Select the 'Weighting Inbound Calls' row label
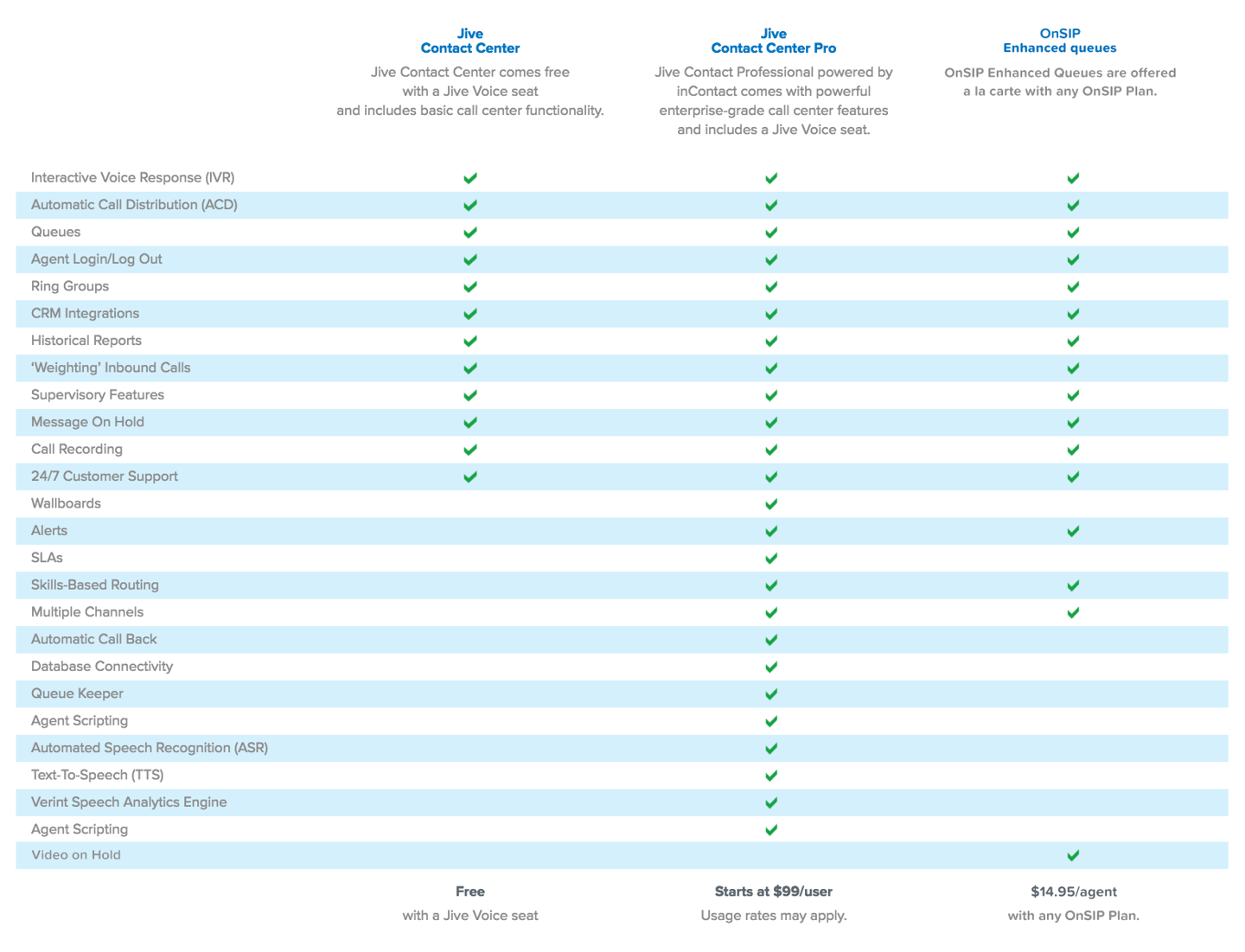 coord(111,367)
